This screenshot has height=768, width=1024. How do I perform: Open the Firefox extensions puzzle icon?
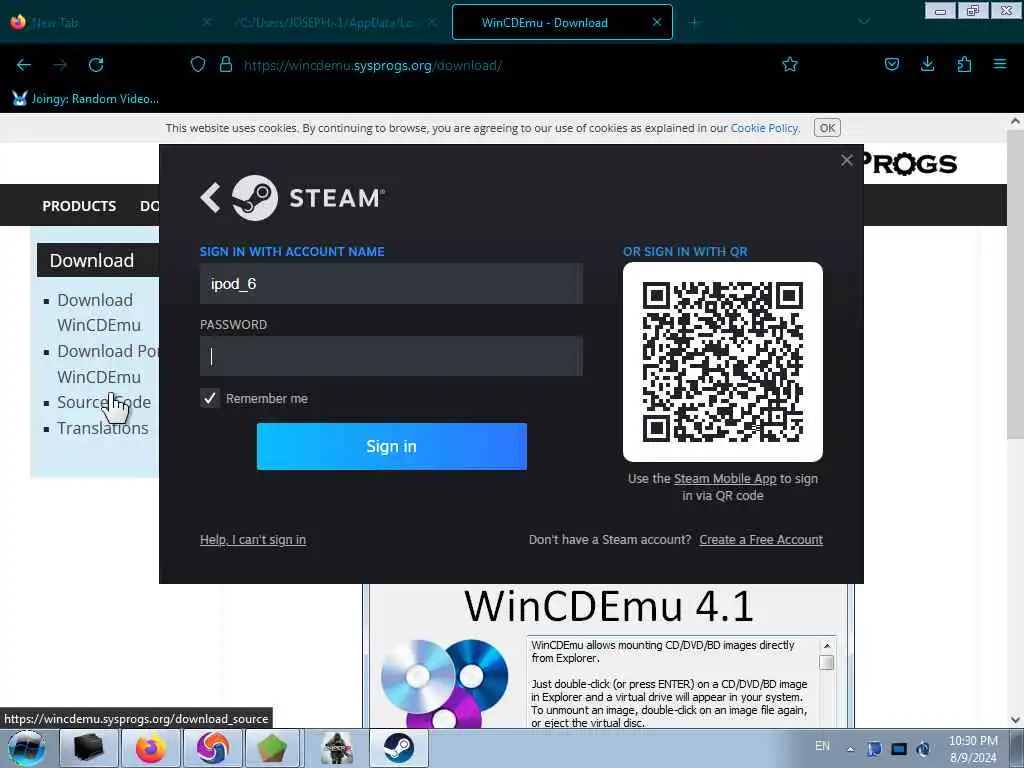coord(964,64)
